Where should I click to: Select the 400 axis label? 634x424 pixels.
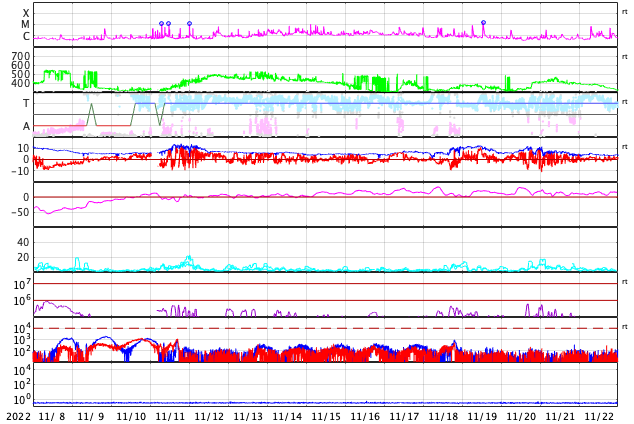[x=21, y=83]
